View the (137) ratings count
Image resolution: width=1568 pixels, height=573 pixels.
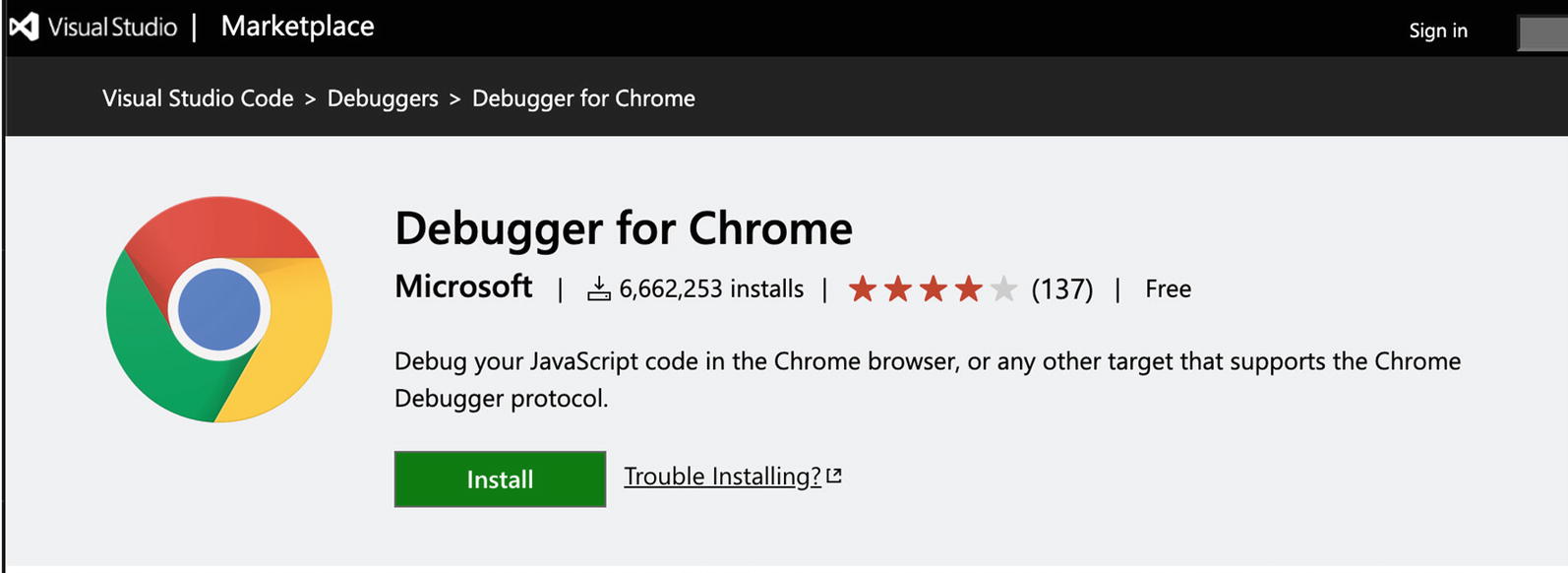pyautogui.click(x=1061, y=289)
